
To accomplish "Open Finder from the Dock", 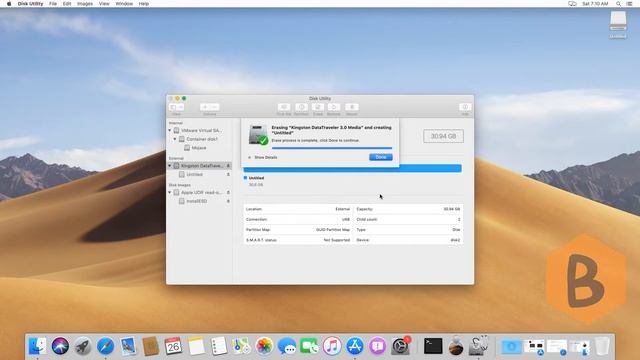I will (x=37, y=346).
